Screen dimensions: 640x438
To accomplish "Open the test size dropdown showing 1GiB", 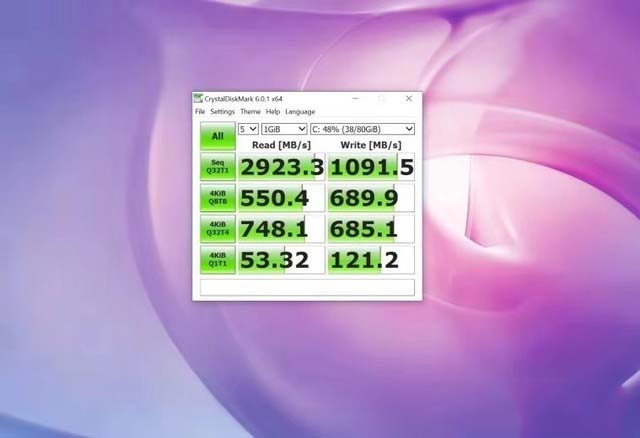I will (284, 129).
